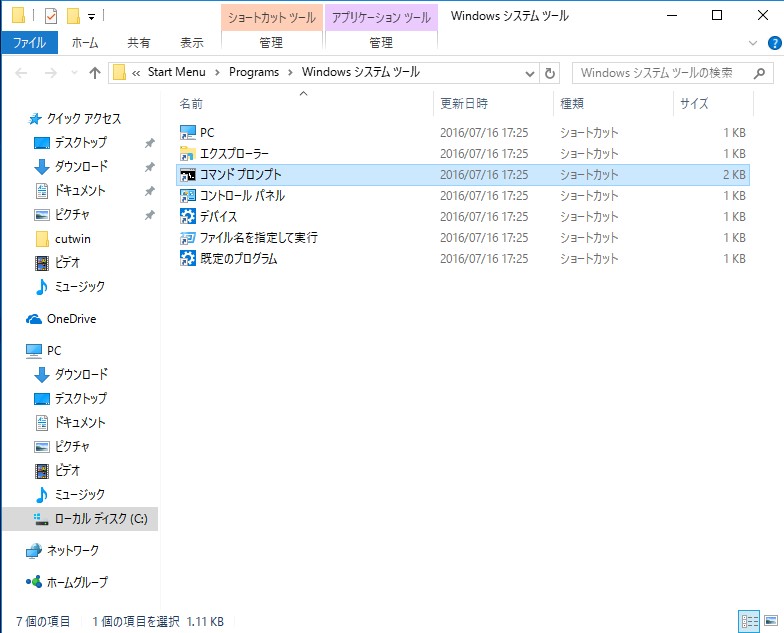Open the quick access toolbar customize dropdown

(92, 16)
